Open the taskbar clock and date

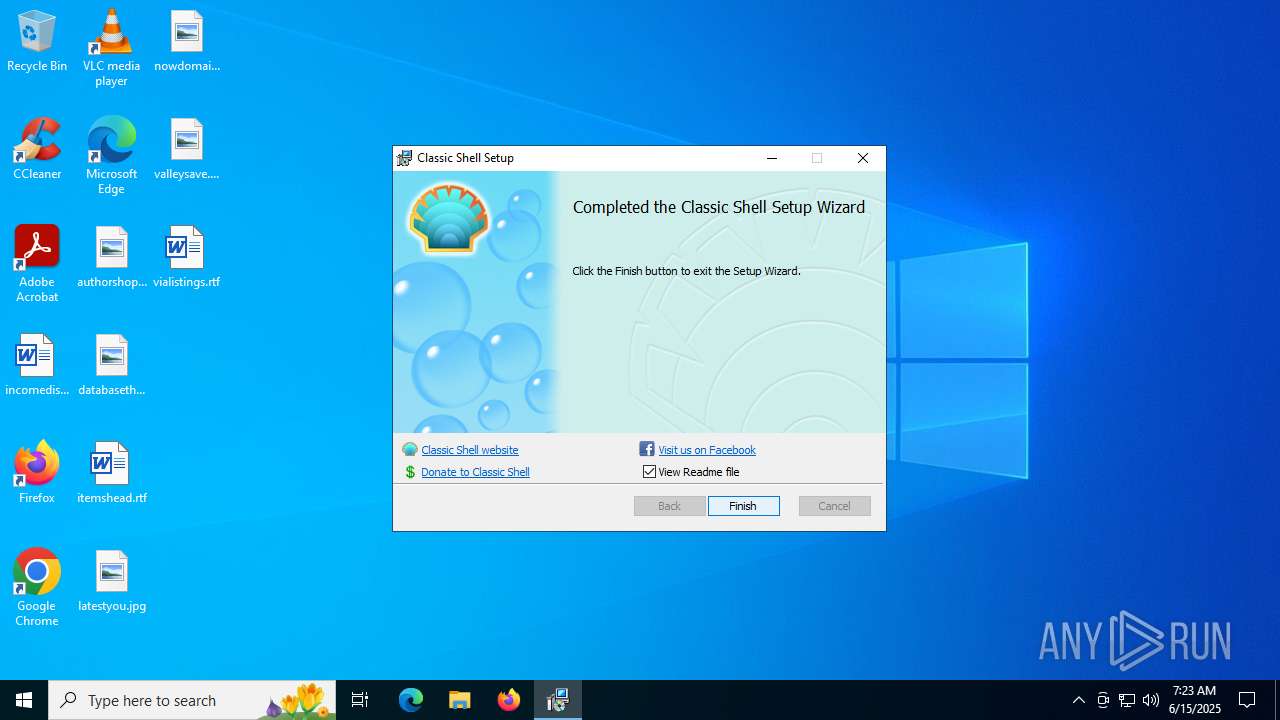[1195, 700]
